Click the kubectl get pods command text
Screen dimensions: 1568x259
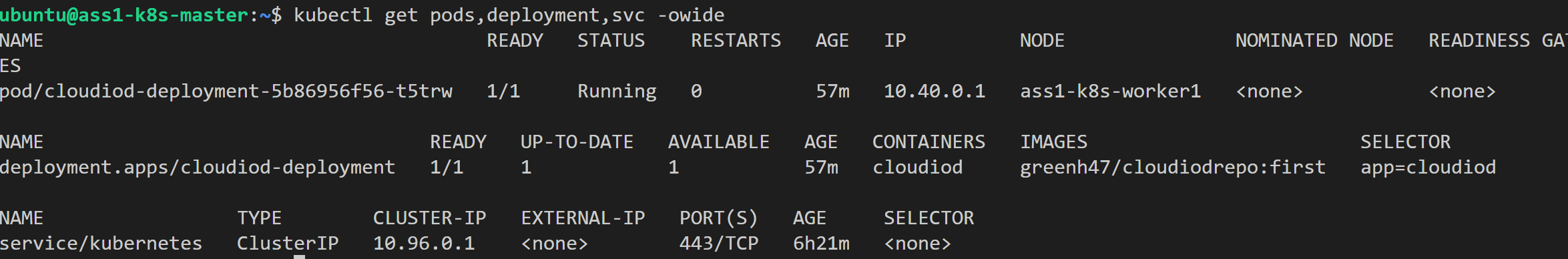(509, 15)
